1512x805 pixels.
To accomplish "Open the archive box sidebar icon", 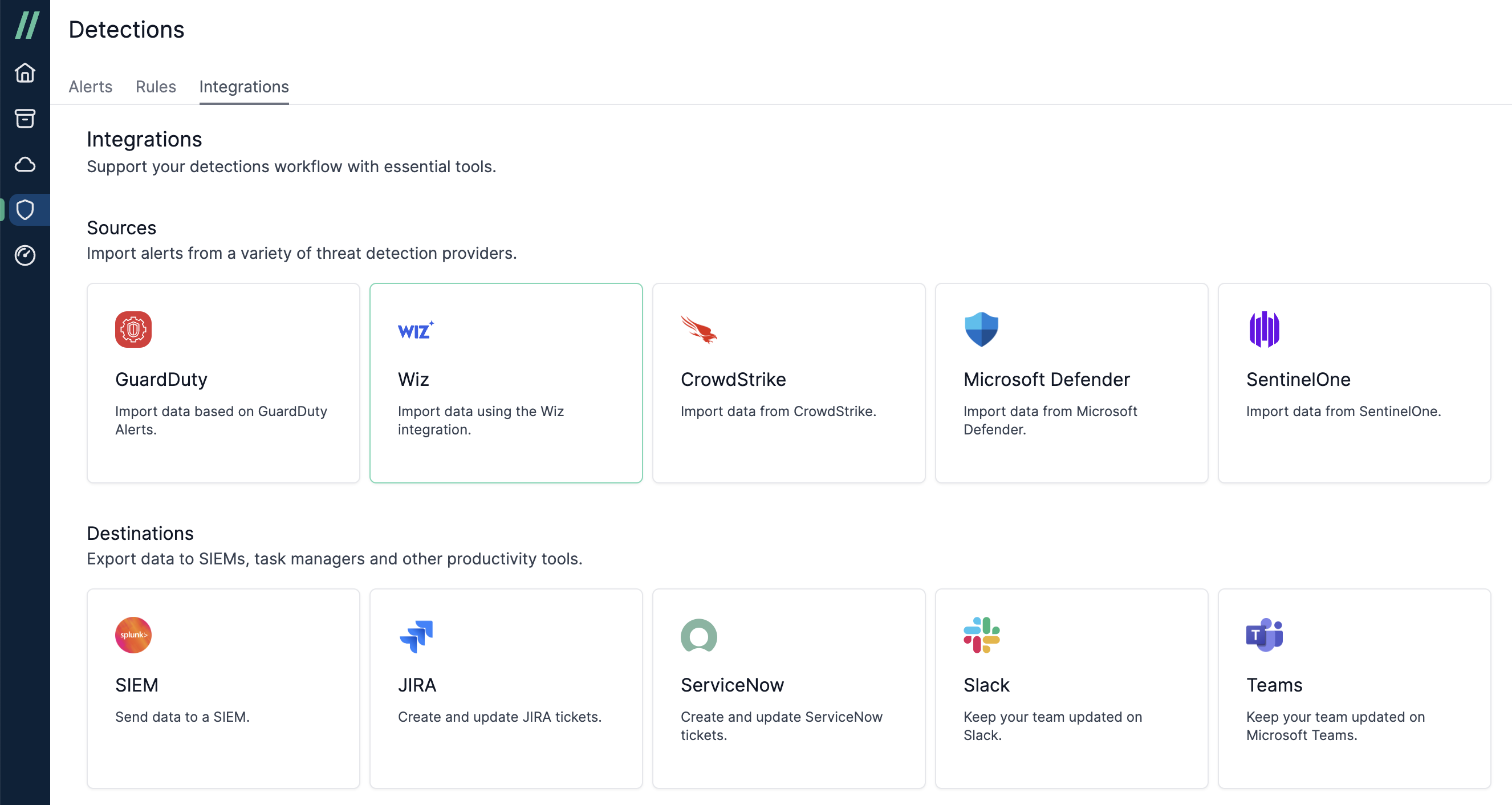I will 25,119.
